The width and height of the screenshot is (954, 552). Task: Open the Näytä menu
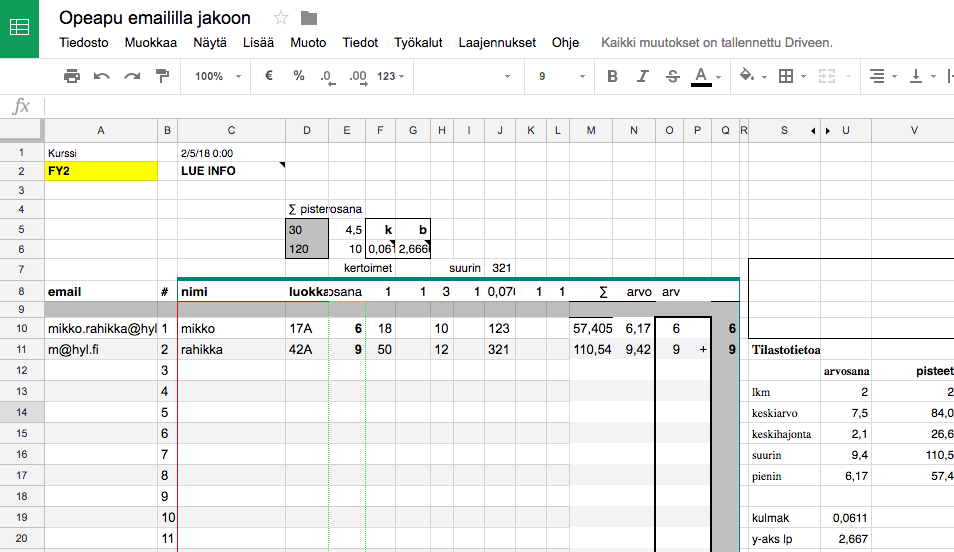(210, 43)
